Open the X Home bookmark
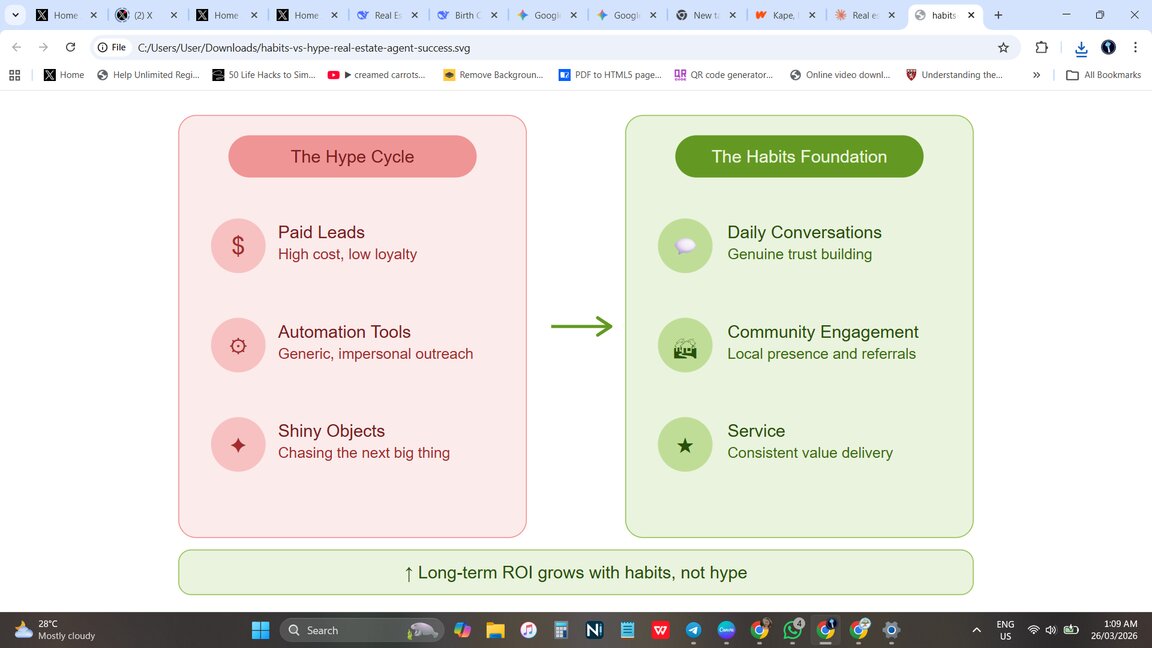Screen dimensions: 1152x648 pos(64,75)
